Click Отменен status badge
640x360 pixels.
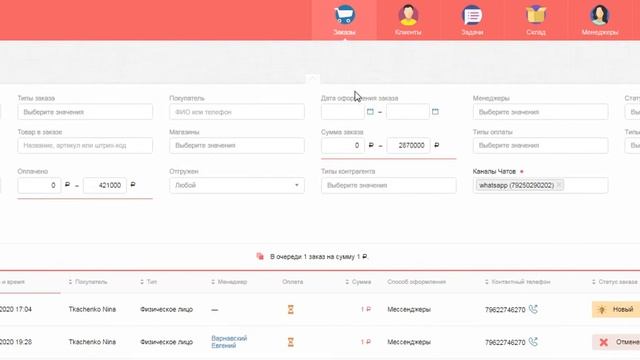pyautogui.click(x=616, y=342)
